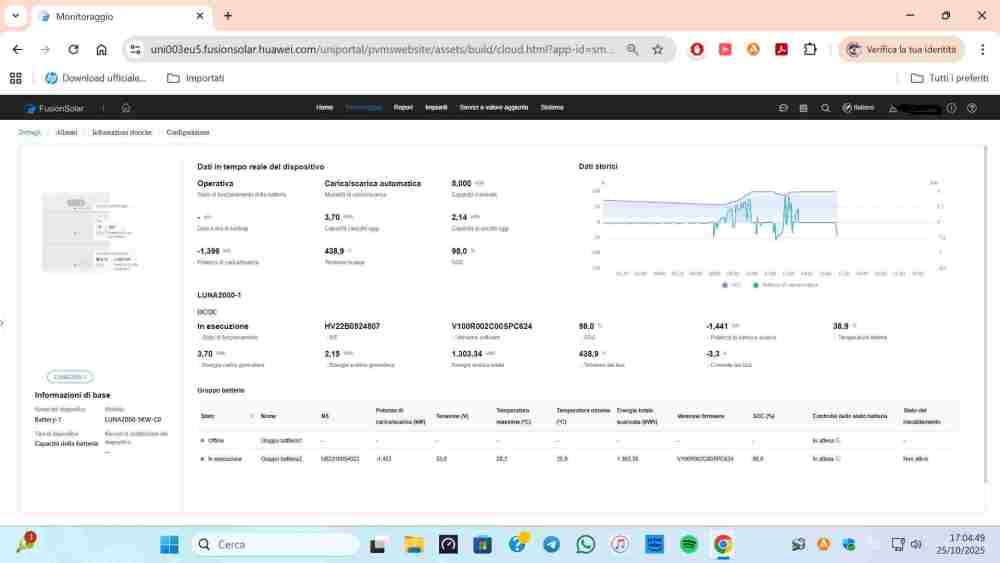Open the Report menu
The image size is (1000, 563).
[x=403, y=107]
